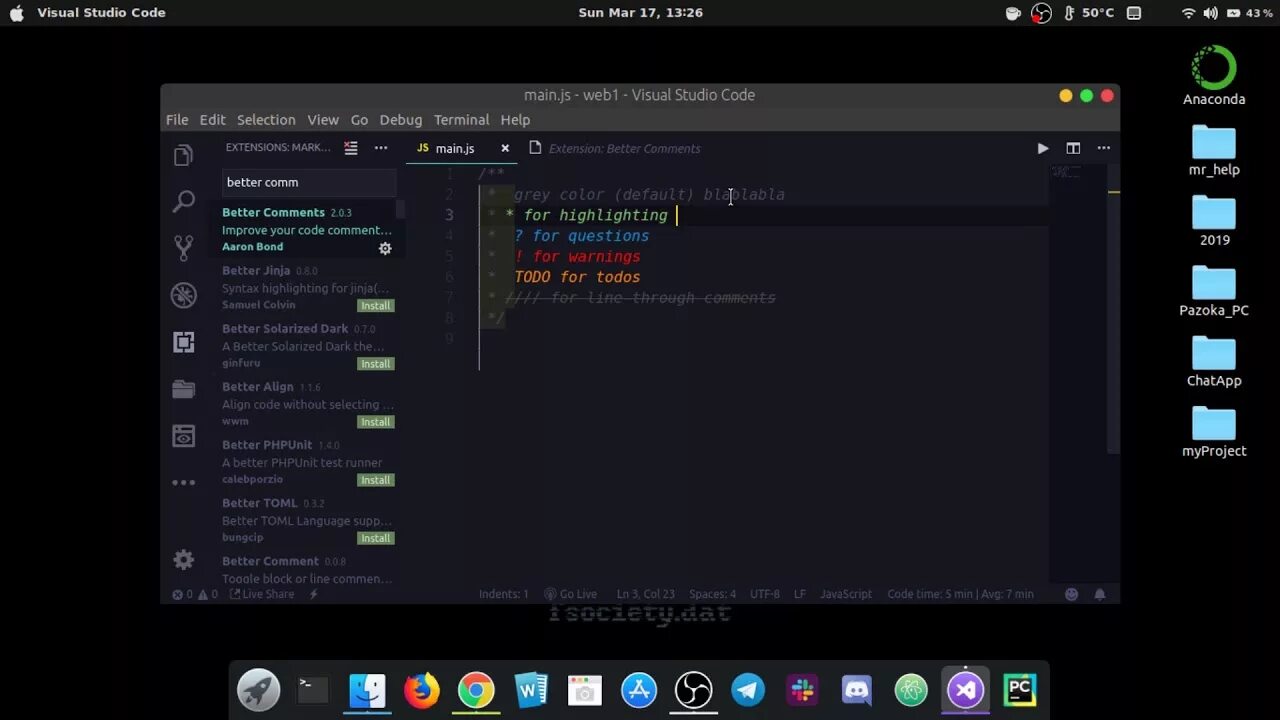The width and height of the screenshot is (1280, 720).
Task: Open Firefox from the dock
Action: pos(421,690)
